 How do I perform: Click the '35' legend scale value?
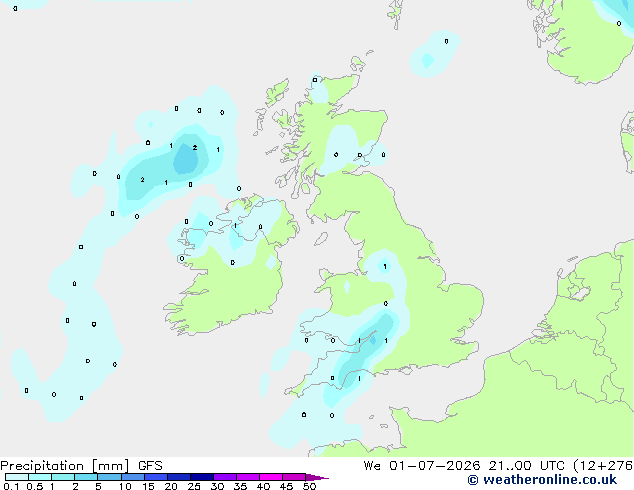[240, 486]
